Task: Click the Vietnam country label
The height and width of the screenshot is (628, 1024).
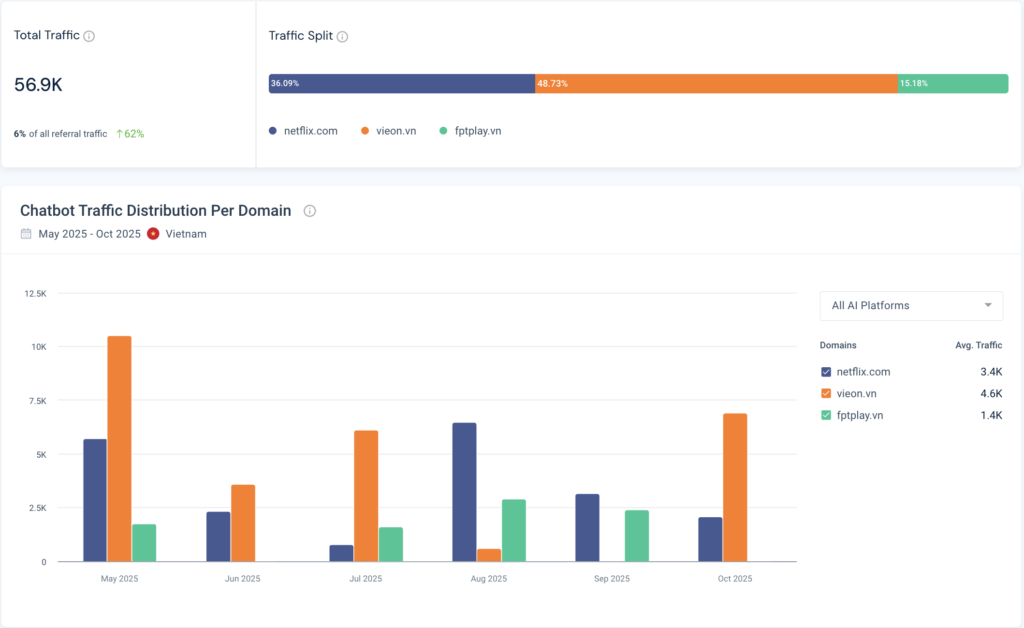Action: [186, 234]
